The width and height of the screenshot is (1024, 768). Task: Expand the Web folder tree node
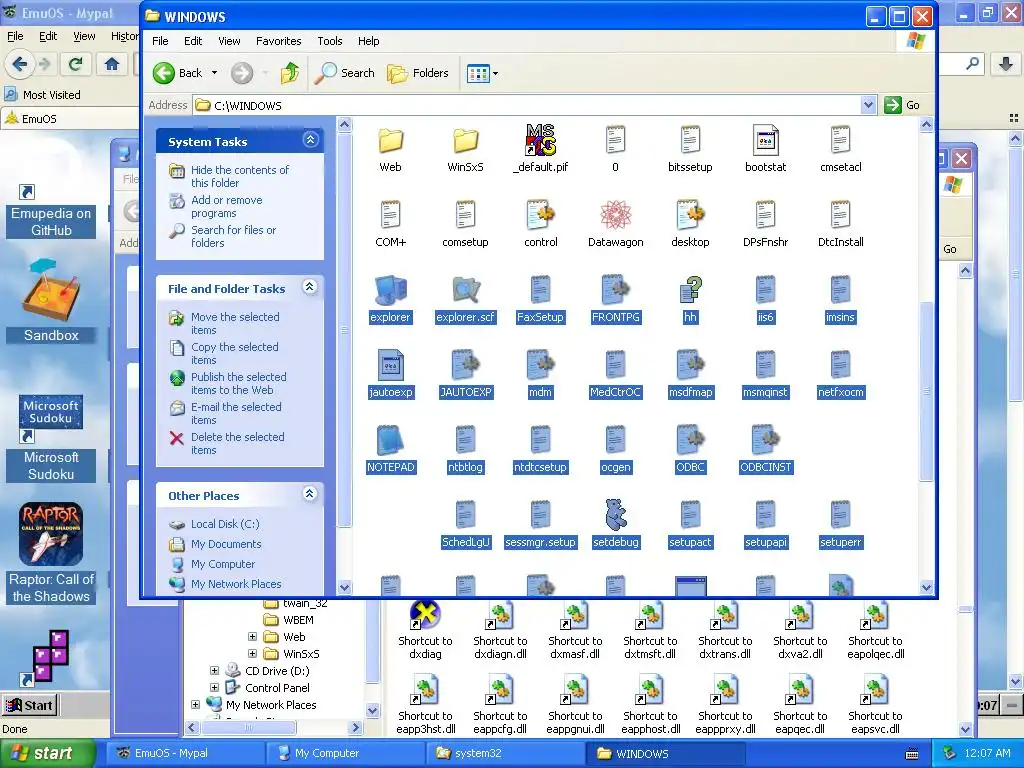pos(252,636)
